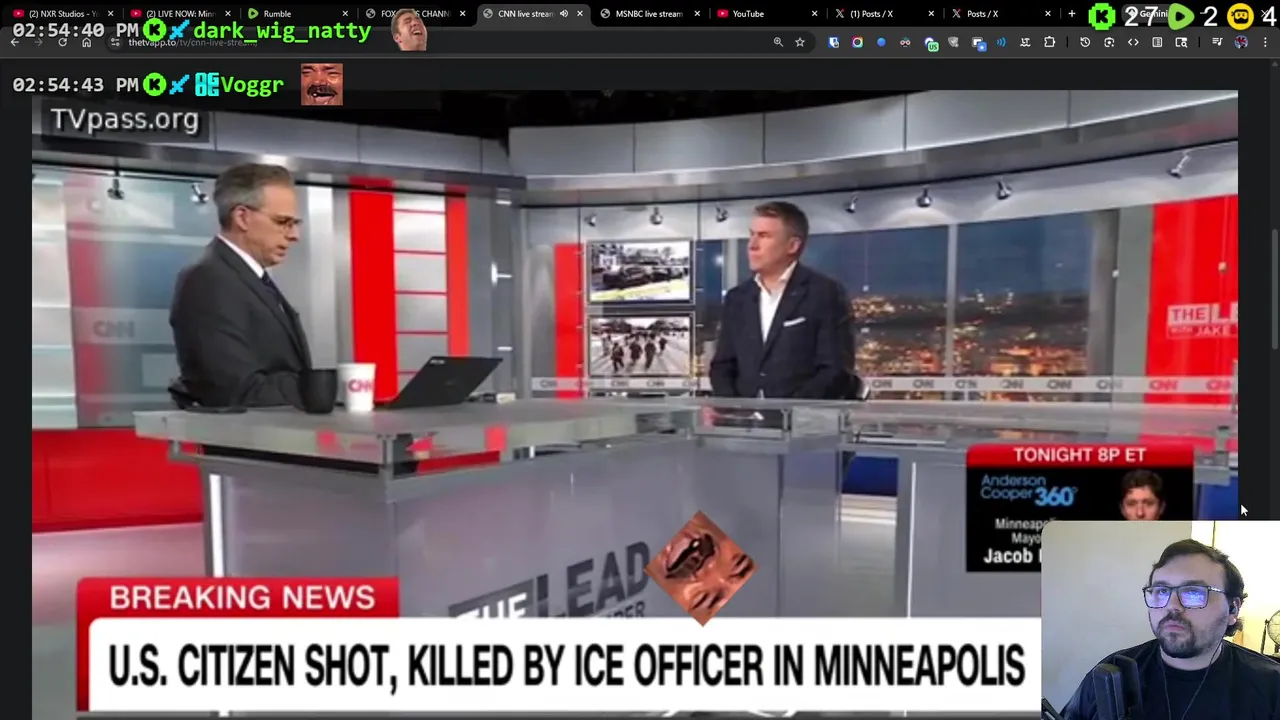The height and width of the screenshot is (720, 1280).
Task: Open the tab search icon
Action: click(x=1181, y=42)
